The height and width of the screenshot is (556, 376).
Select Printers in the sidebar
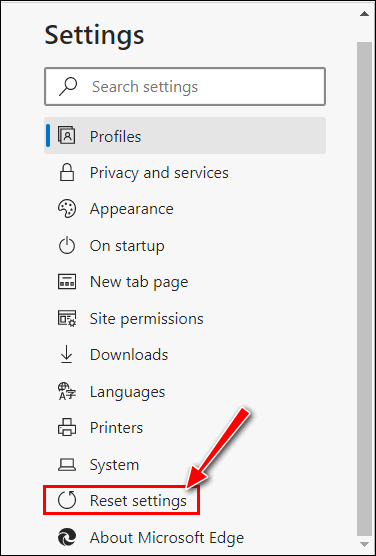pos(185,428)
